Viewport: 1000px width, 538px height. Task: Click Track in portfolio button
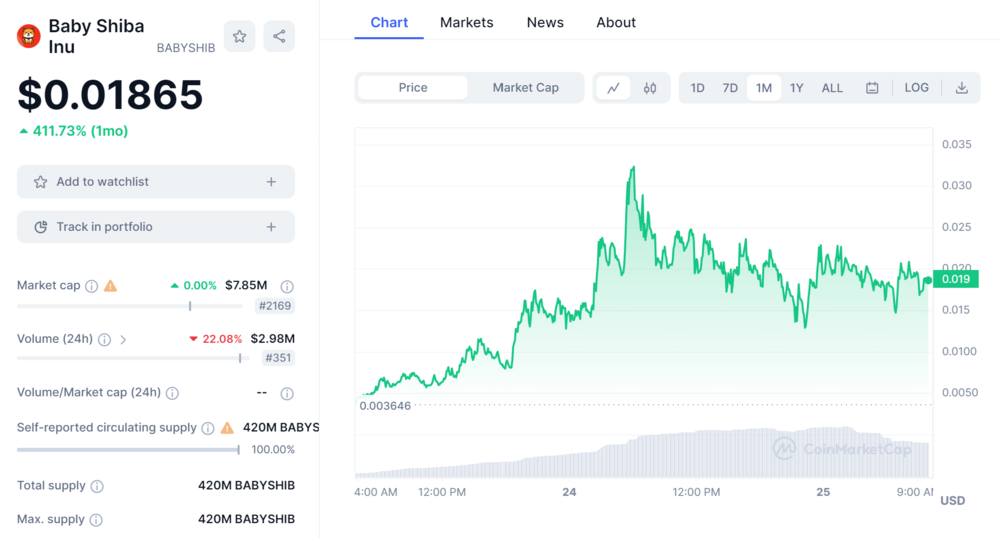click(156, 227)
